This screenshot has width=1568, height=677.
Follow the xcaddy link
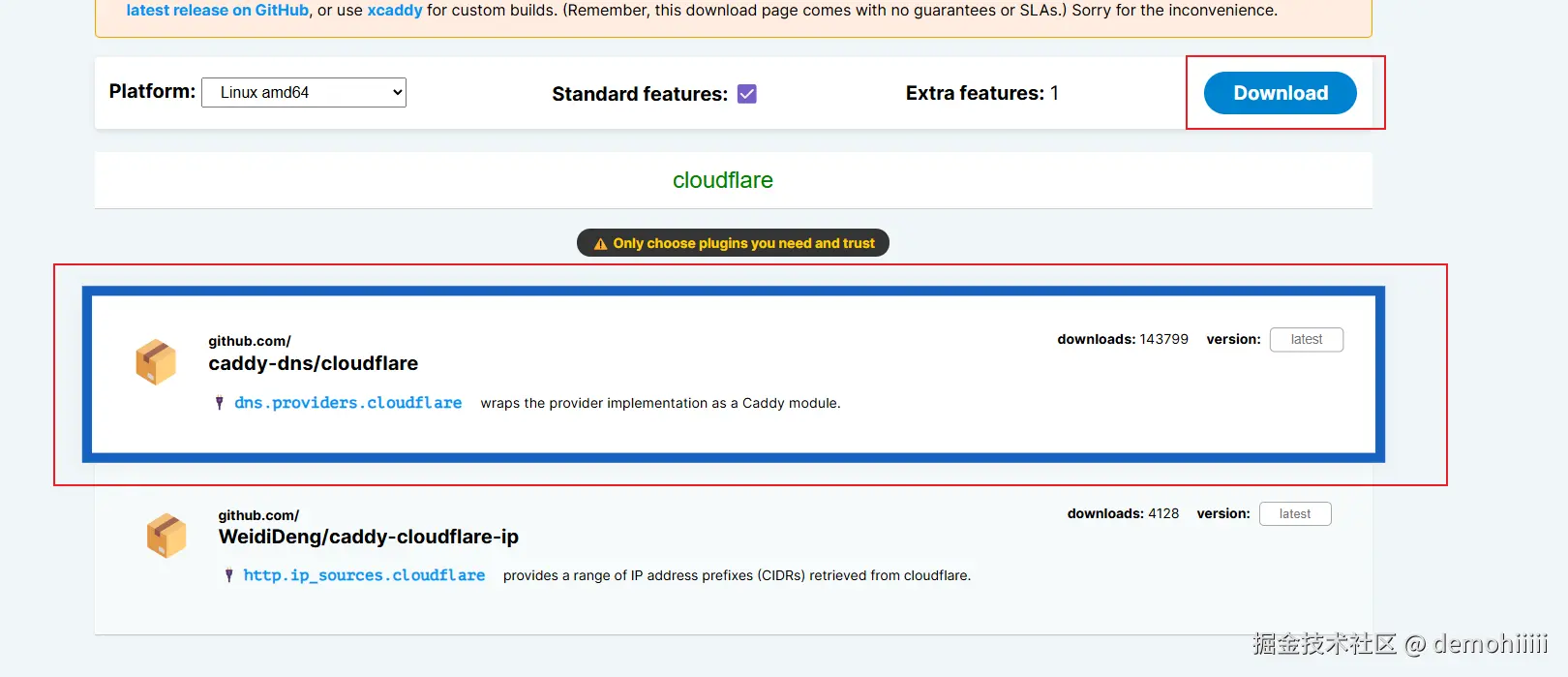tap(395, 10)
